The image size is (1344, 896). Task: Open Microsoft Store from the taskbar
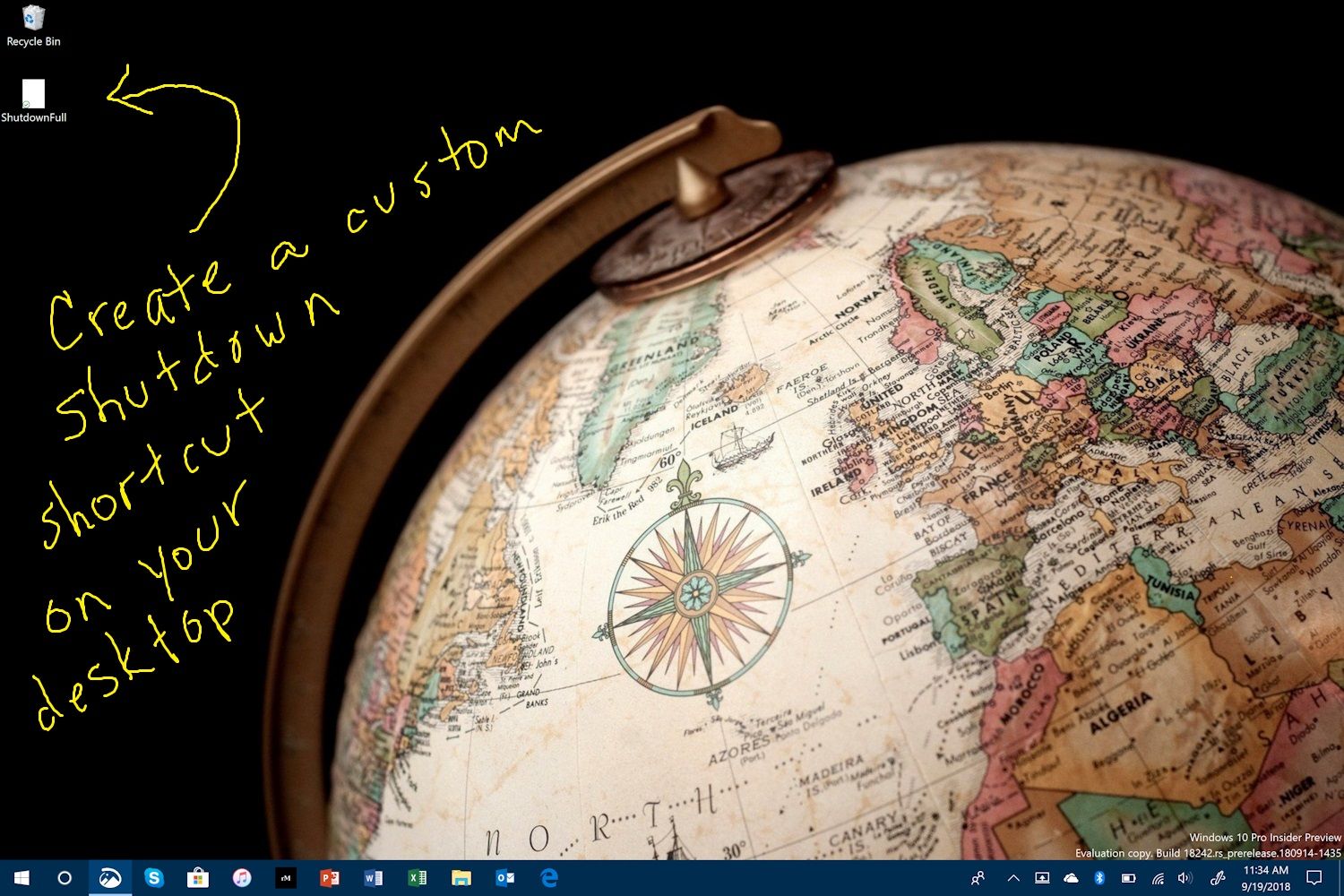(x=197, y=878)
